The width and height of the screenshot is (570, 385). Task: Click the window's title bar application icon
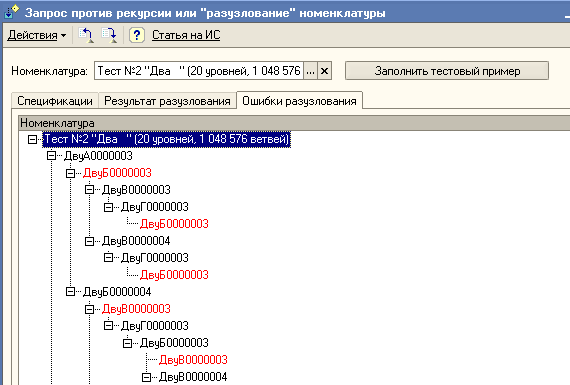(12, 12)
